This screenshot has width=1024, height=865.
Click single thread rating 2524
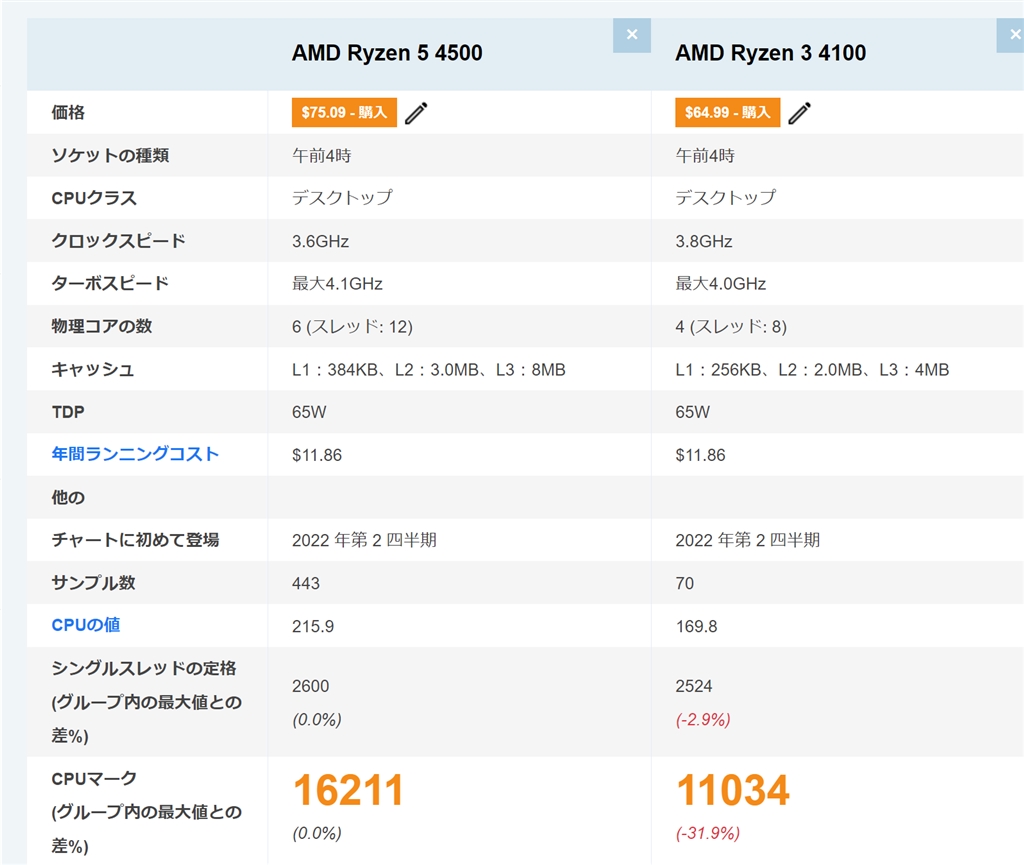click(694, 686)
